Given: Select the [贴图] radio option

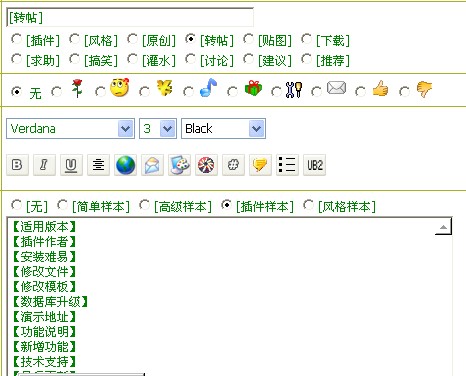Looking at the screenshot, I should tap(248, 39).
